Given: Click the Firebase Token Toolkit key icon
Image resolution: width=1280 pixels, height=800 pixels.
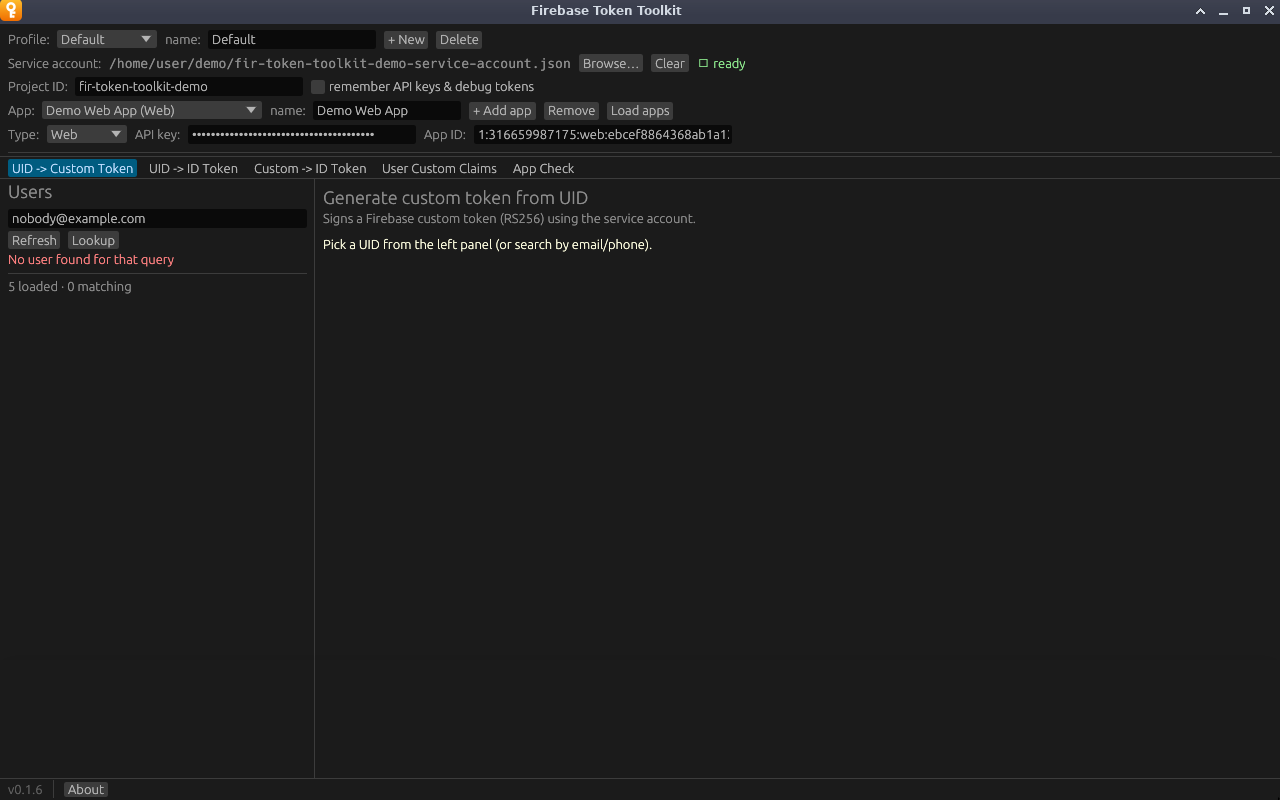Looking at the screenshot, I should point(11,11).
